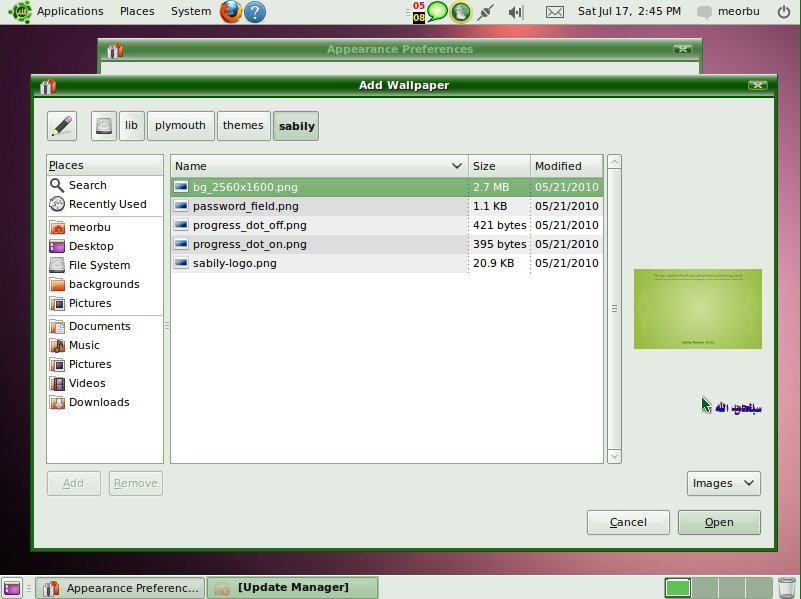Click the Cancel button
801x599 pixels.
tap(628, 522)
